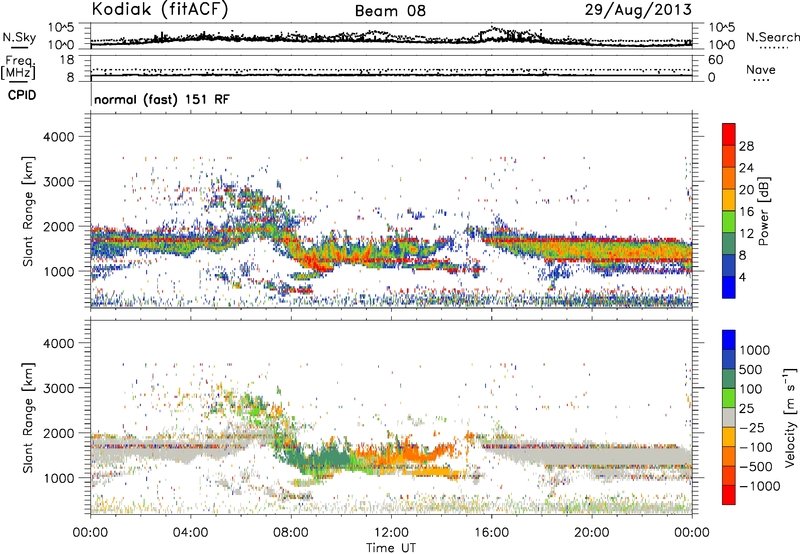This screenshot has height=554, width=800.
Task: Click the 'Time UT' axis title
Action: tap(391, 548)
